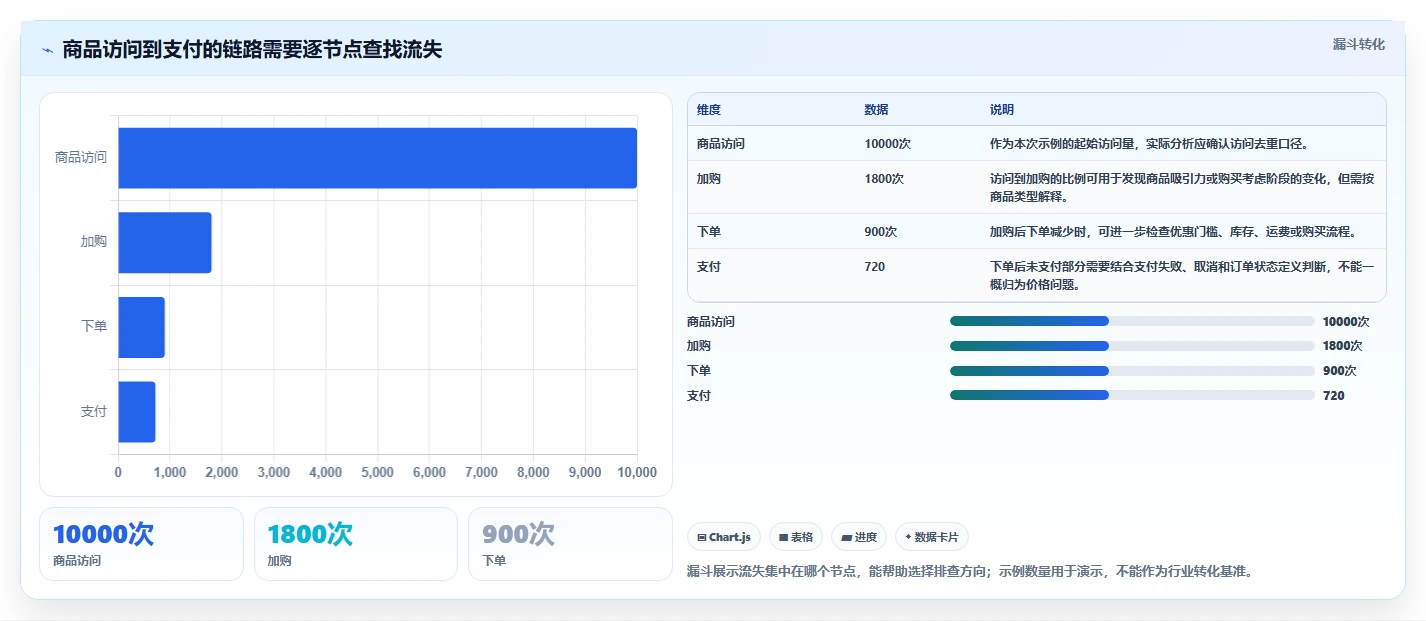Image resolution: width=1426 pixels, height=621 pixels.
Task: Click the 下单 y-axis label on chart
Action: [x=94, y=327]
